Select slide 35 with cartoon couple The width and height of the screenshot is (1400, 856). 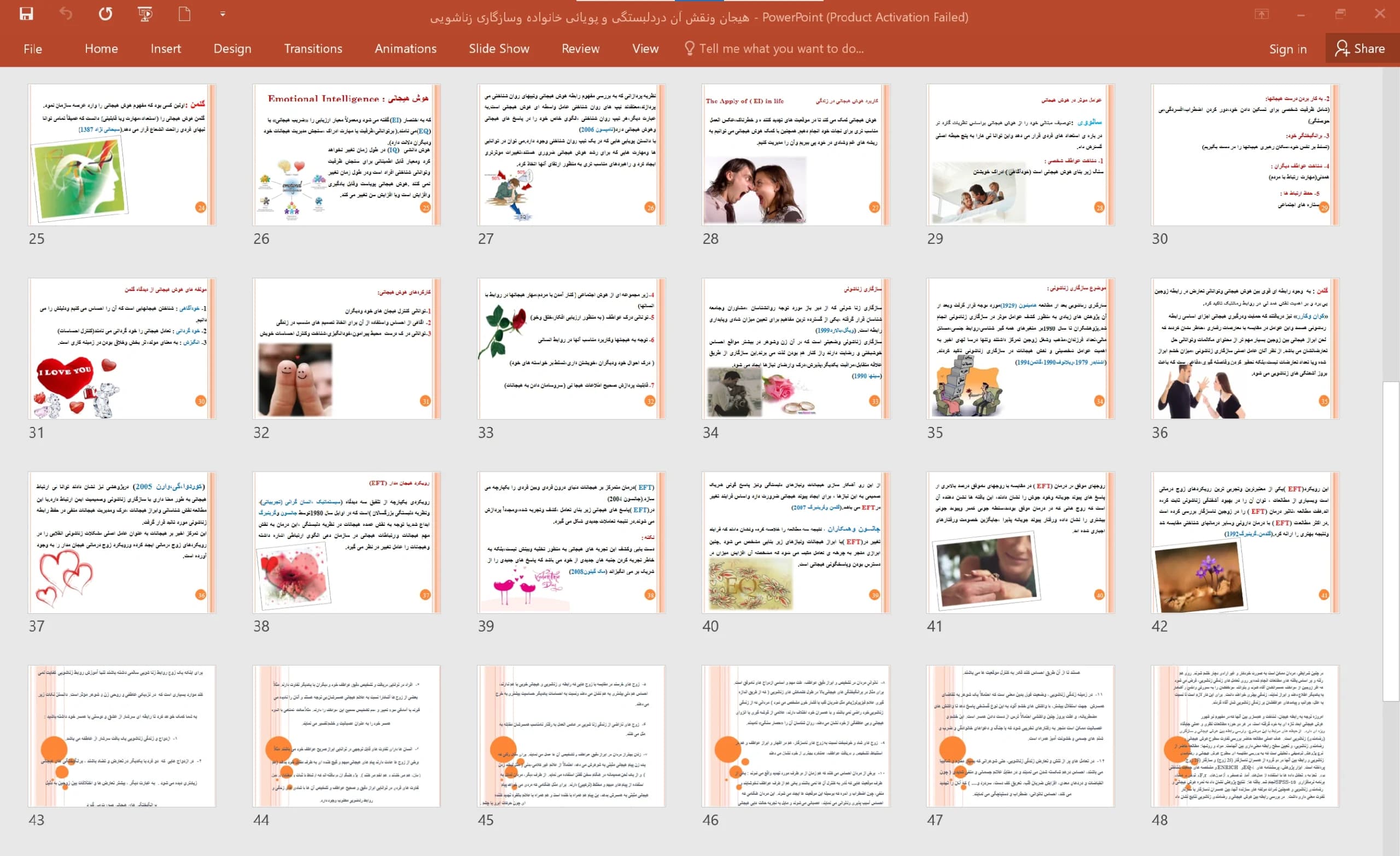click(1020, 348)
